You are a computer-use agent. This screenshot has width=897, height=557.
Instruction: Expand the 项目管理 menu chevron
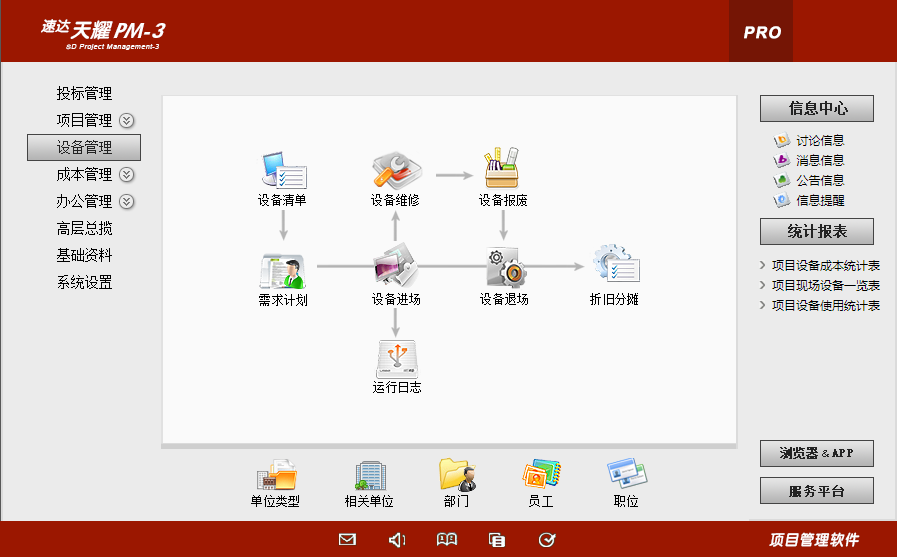(127, 121)
